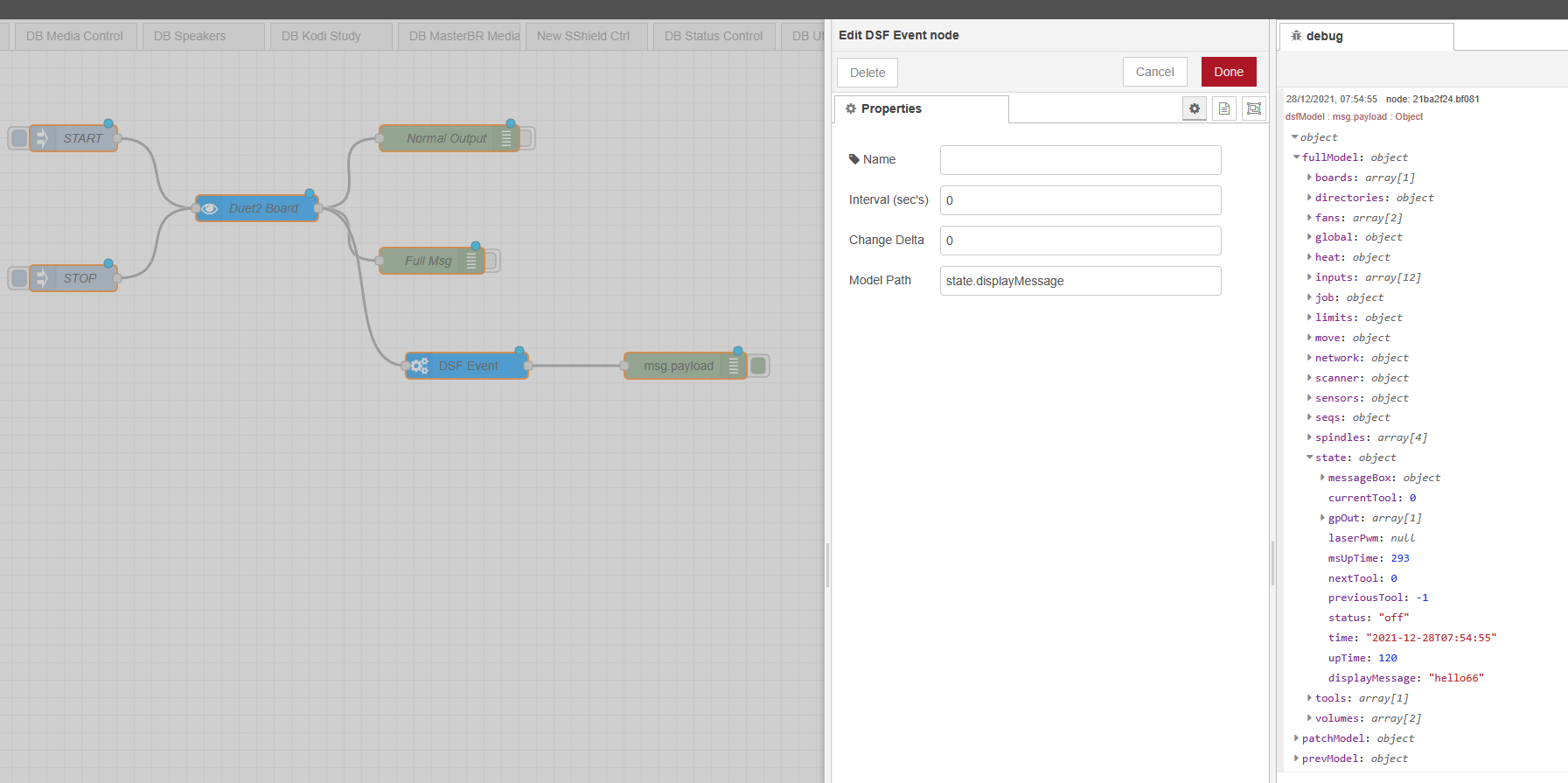Switch to DB Status Control flow tab
The height and width of the screenshot is (783, 1568).
point(714,36)
